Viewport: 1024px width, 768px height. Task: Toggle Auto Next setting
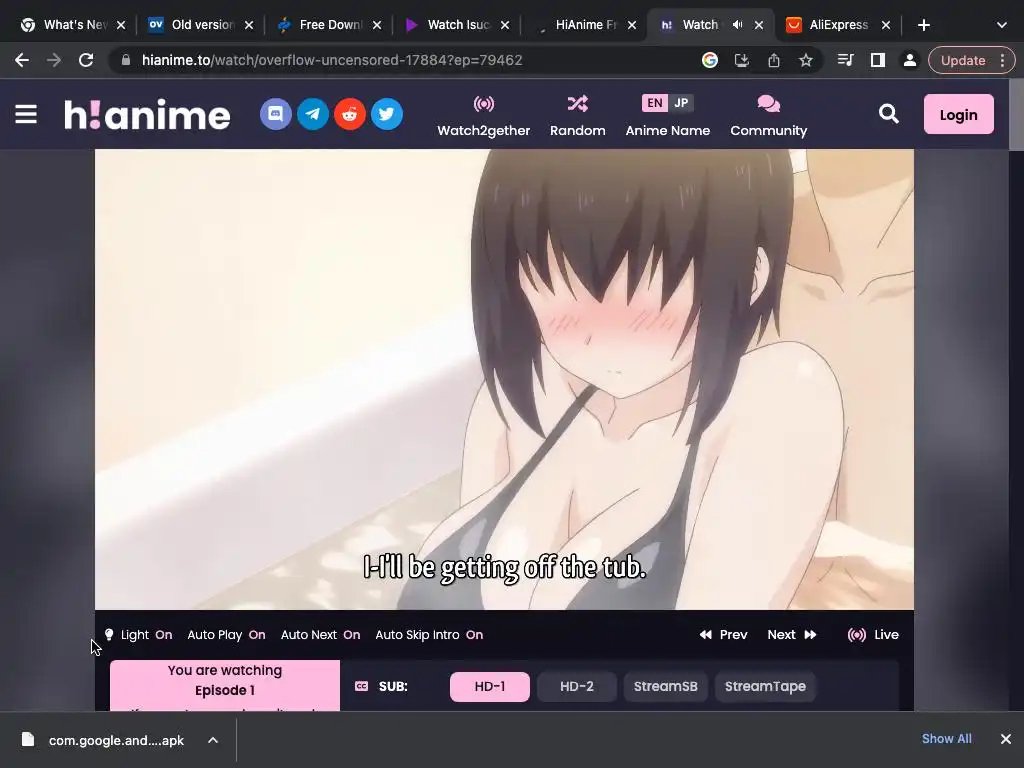(x=320, y=635)
